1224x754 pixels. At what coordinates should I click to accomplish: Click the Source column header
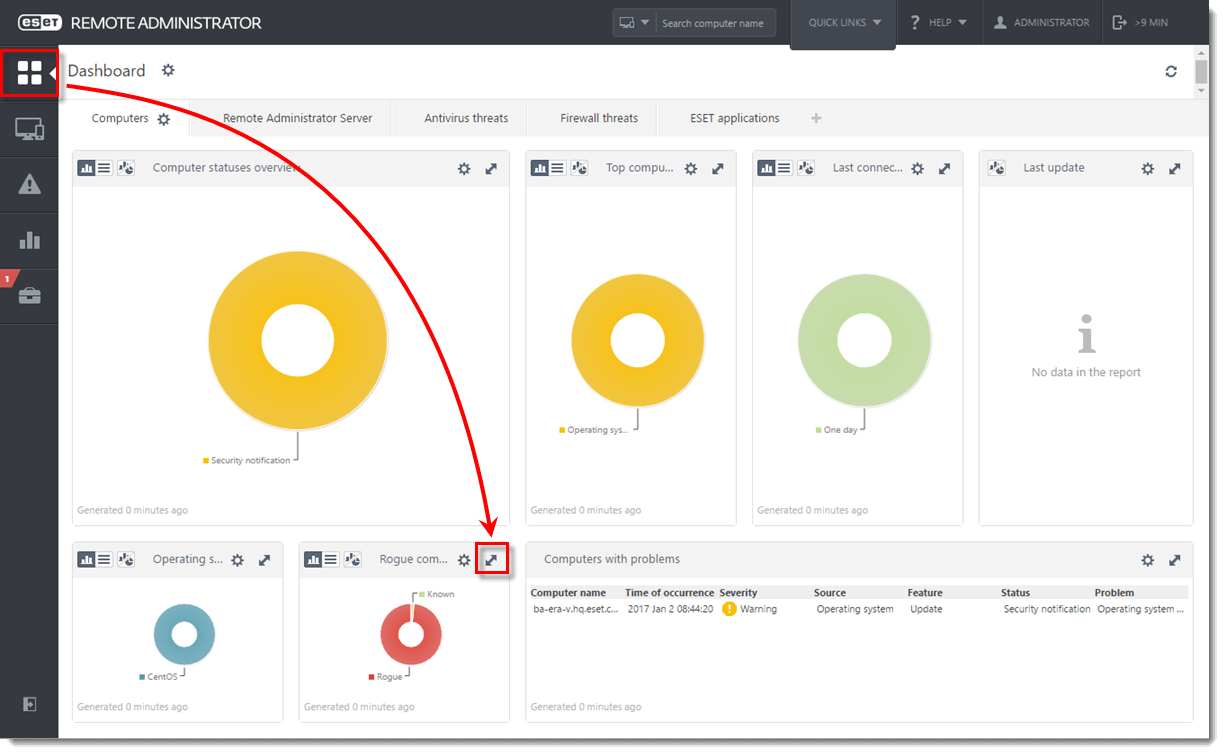point(830,593)
